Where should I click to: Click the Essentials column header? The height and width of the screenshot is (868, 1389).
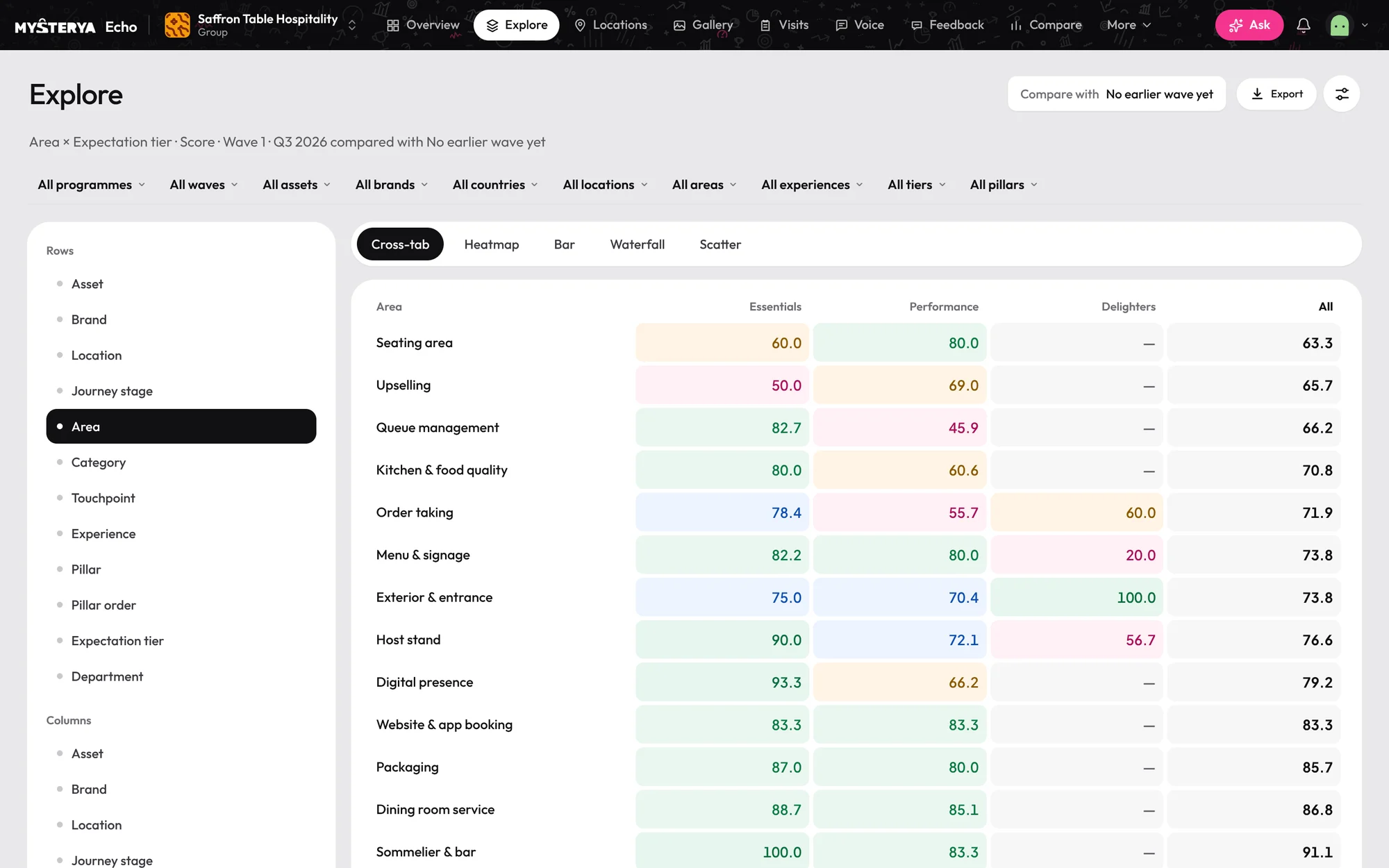[x=775, y=306]
